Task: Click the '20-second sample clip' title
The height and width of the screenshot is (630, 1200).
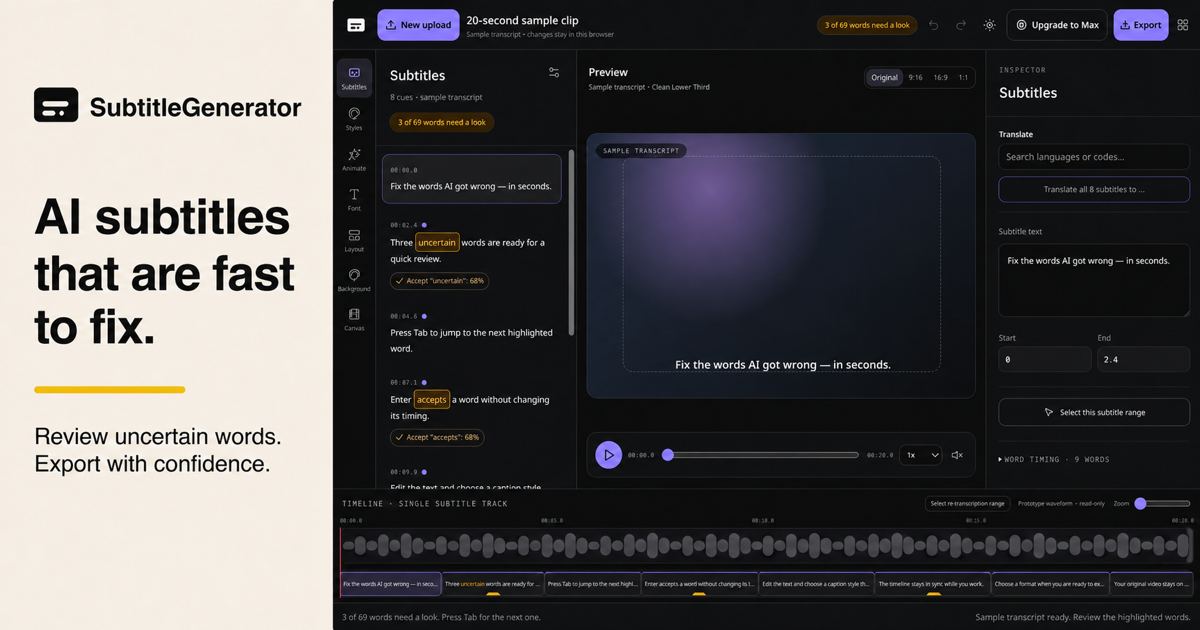Action: (522, 20)
